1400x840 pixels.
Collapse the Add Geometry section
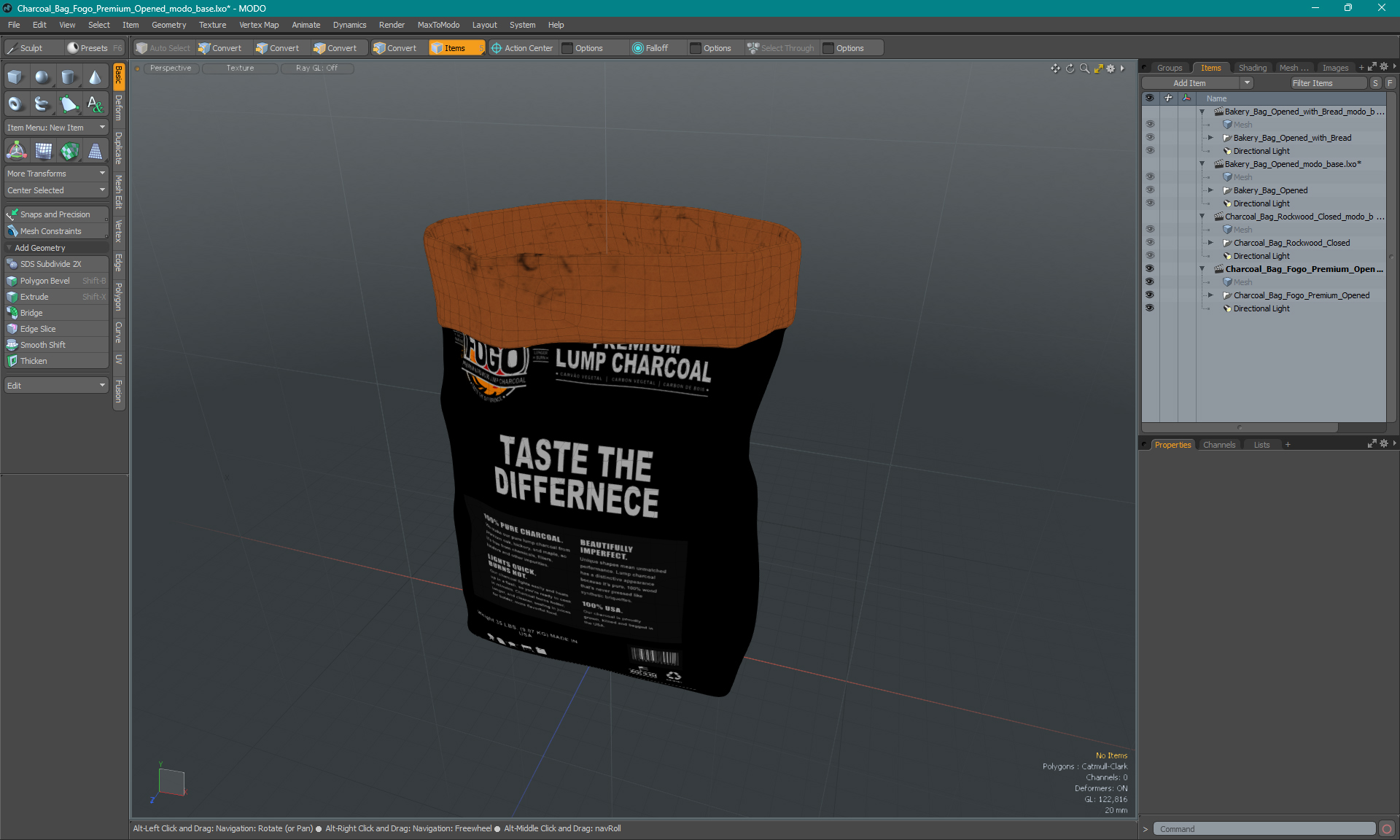point(9,248)
